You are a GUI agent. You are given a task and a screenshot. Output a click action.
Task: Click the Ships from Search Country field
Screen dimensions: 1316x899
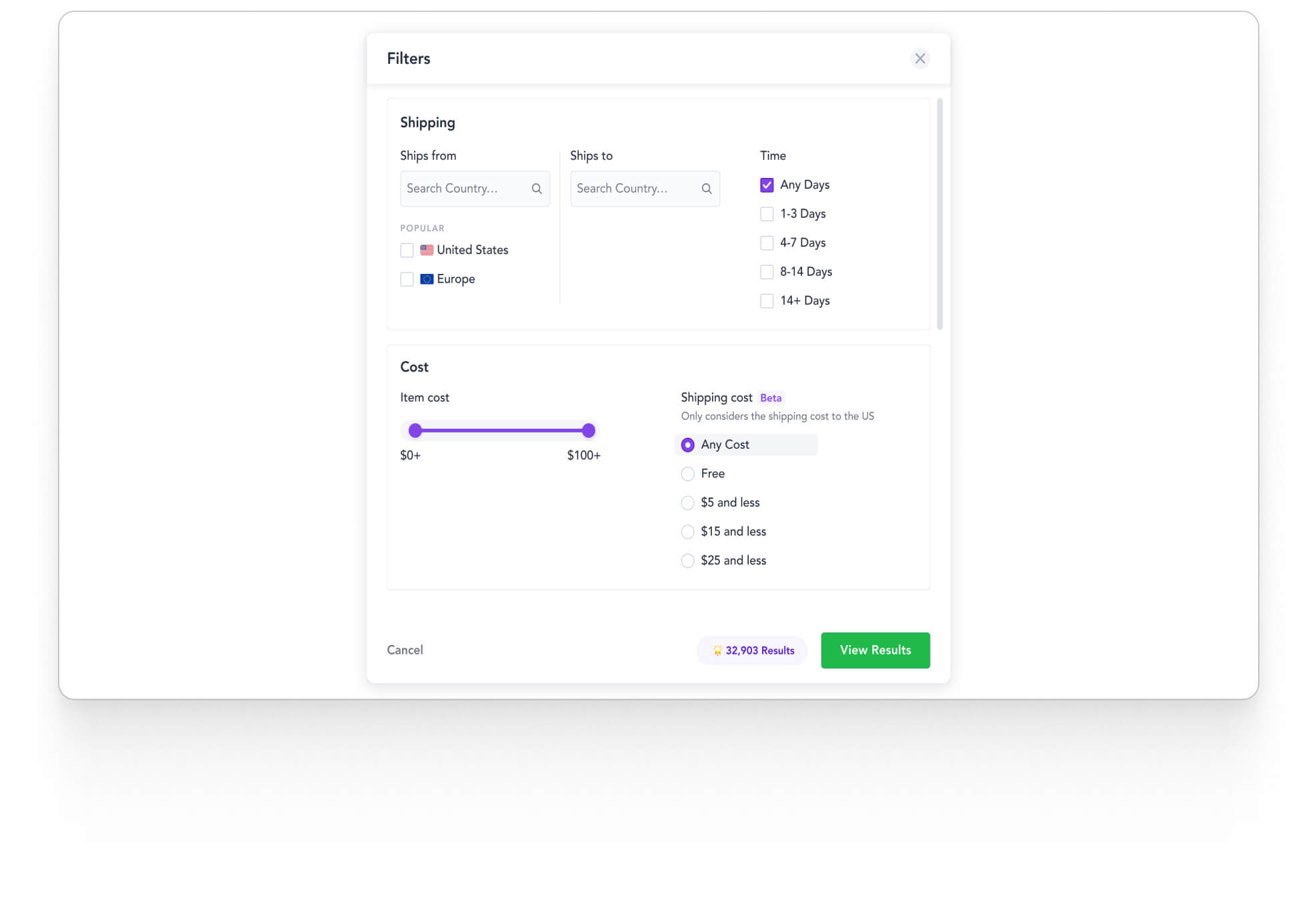[475, 189]
